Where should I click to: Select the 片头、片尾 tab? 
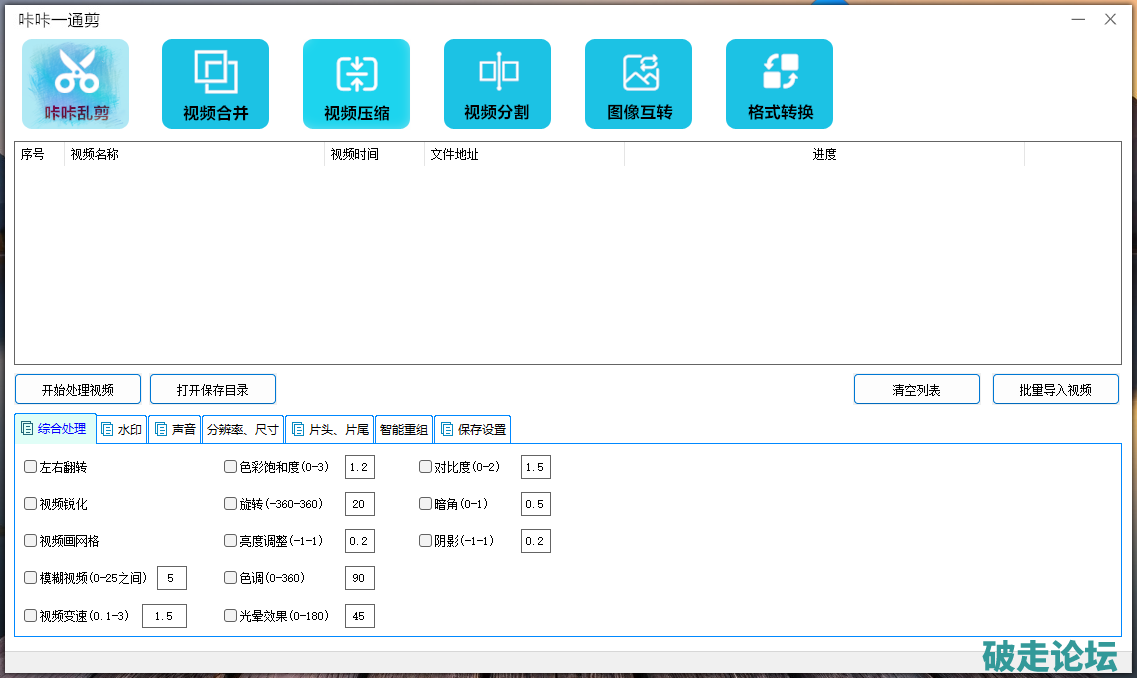329,430
